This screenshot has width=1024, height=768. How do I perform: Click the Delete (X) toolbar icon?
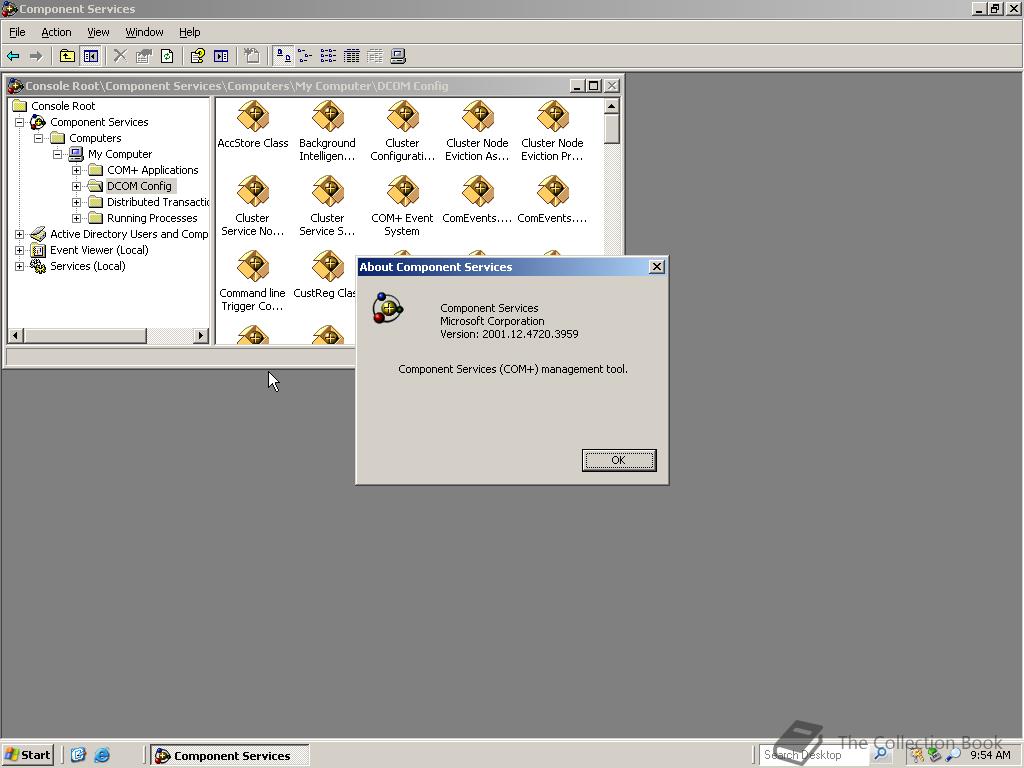(x=120, y=56)
